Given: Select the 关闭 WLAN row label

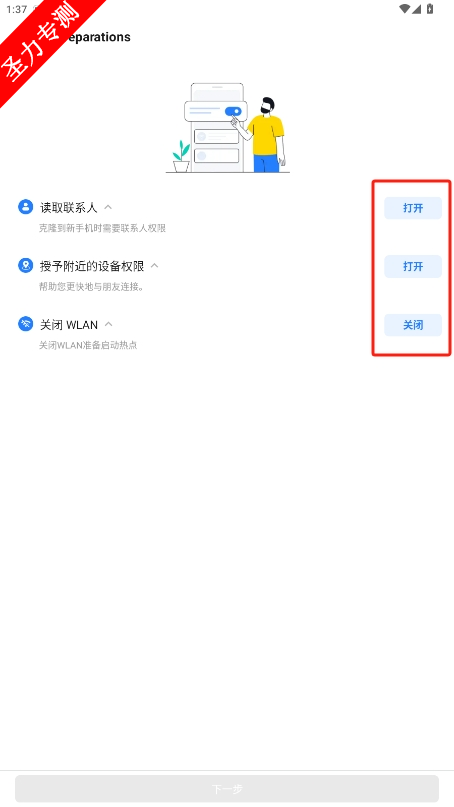Looking at the screenshot, I should pyautogui.click(x=69, y=325).
